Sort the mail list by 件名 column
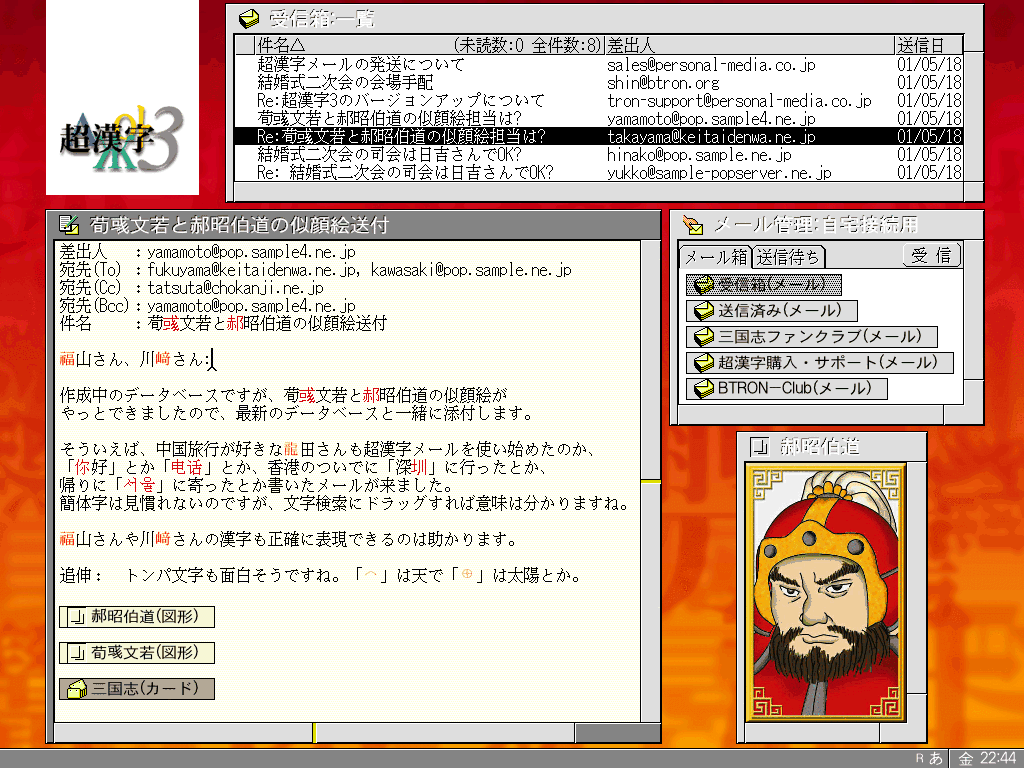This screenshot has height=768, width=1024. tap(280, 45)
